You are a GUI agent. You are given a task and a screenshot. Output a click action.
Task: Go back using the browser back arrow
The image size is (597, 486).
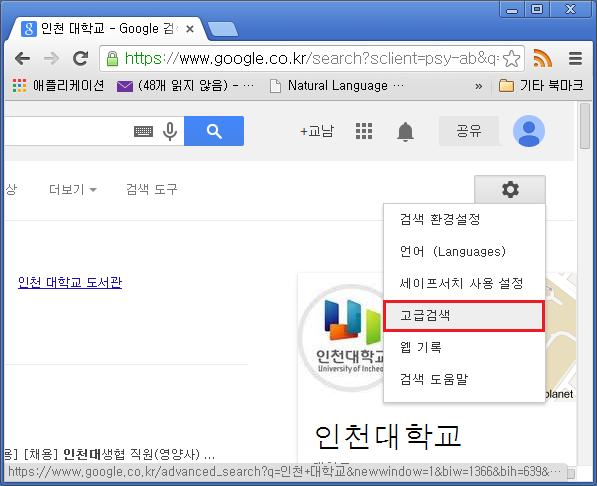coord(22,59)
